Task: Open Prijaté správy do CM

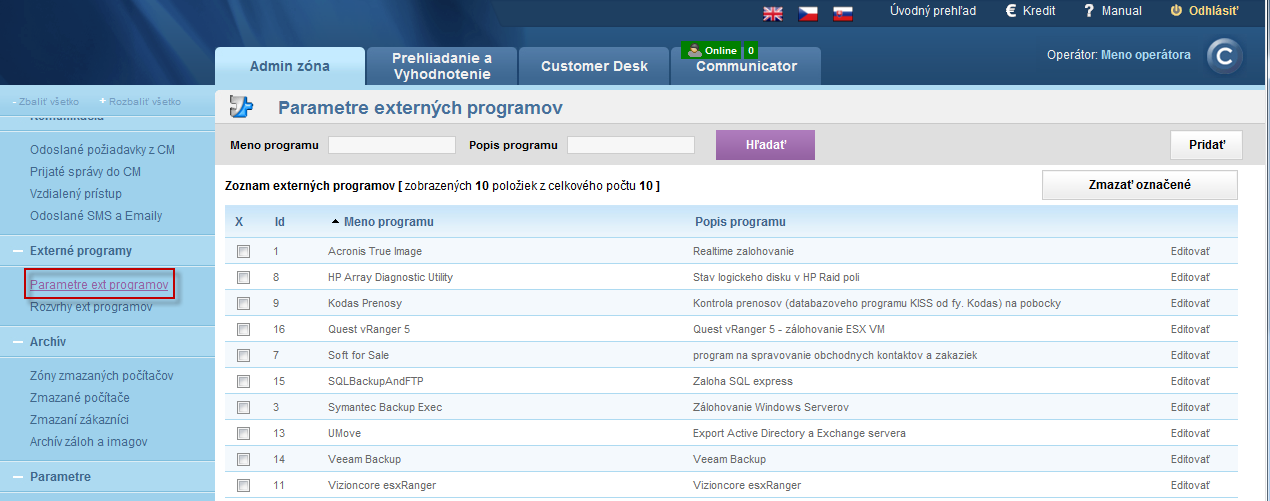Action: [x=85, y=172]
